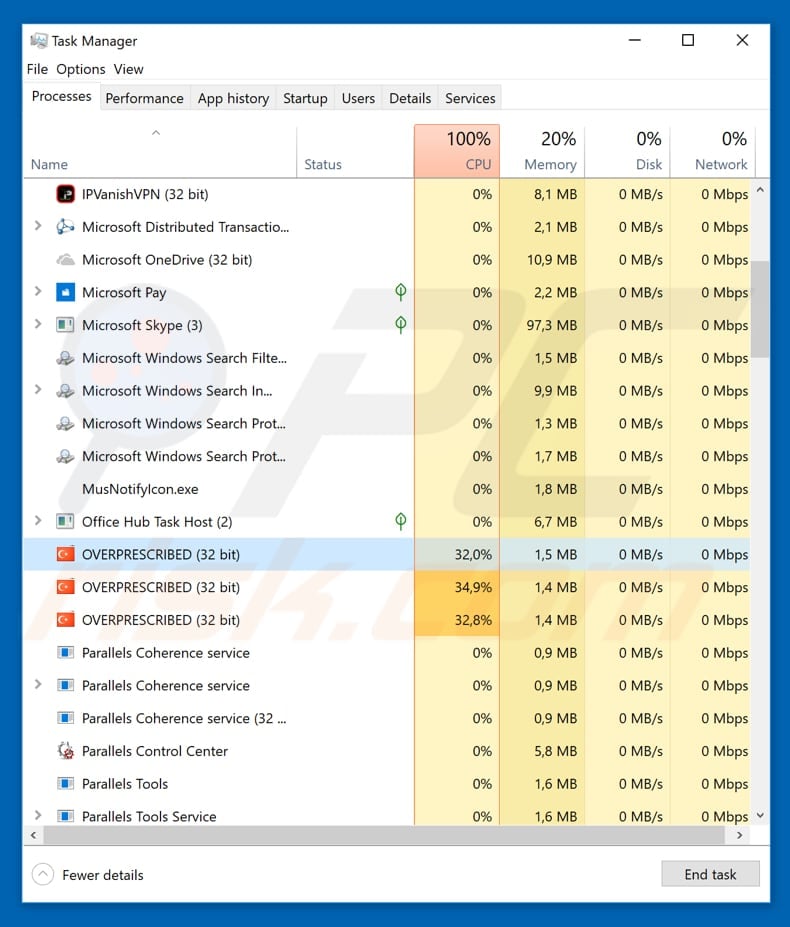Switch to the Startup tab

[305, 98]
